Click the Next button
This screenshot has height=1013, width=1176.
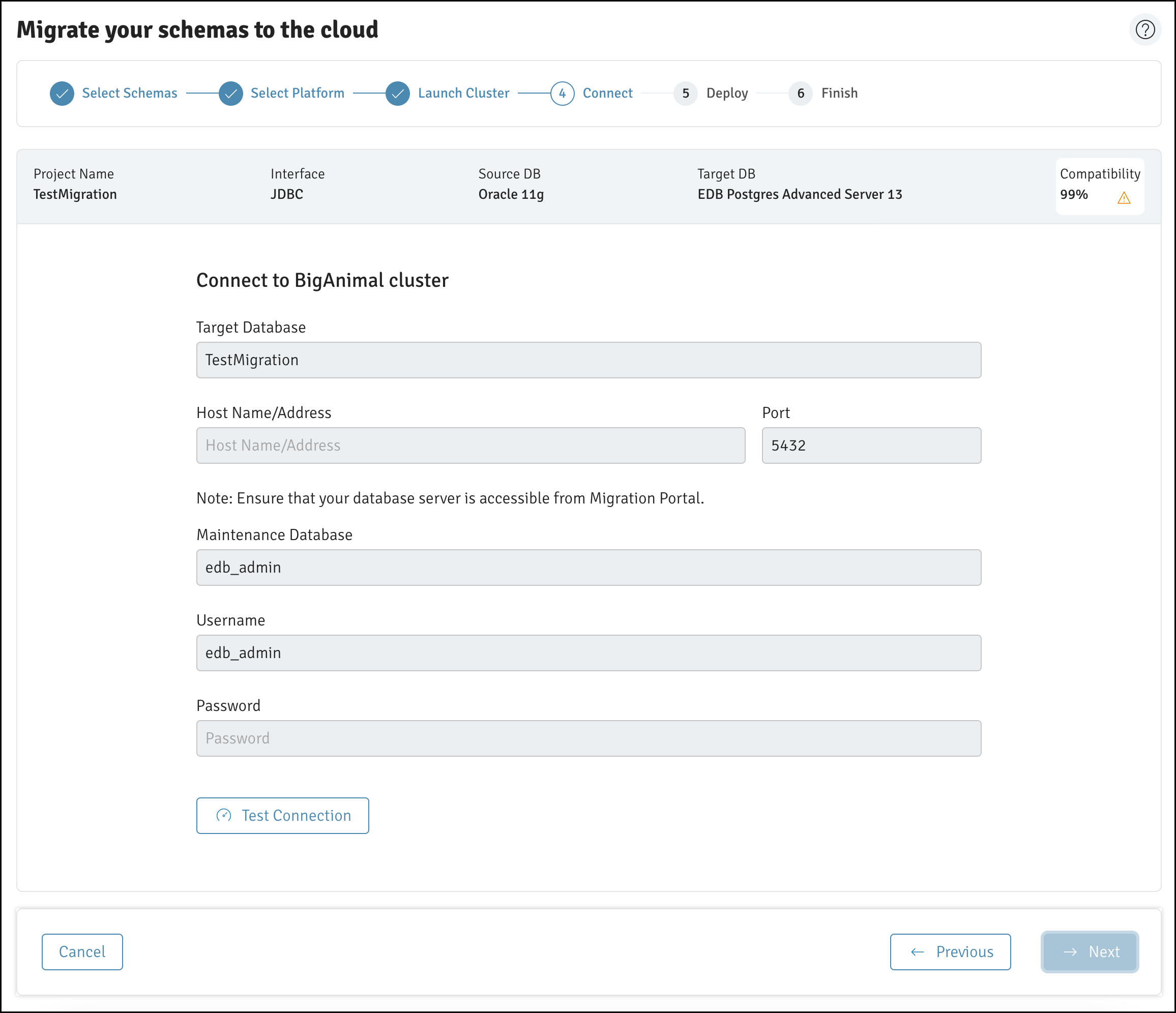tap(1090, 951)
